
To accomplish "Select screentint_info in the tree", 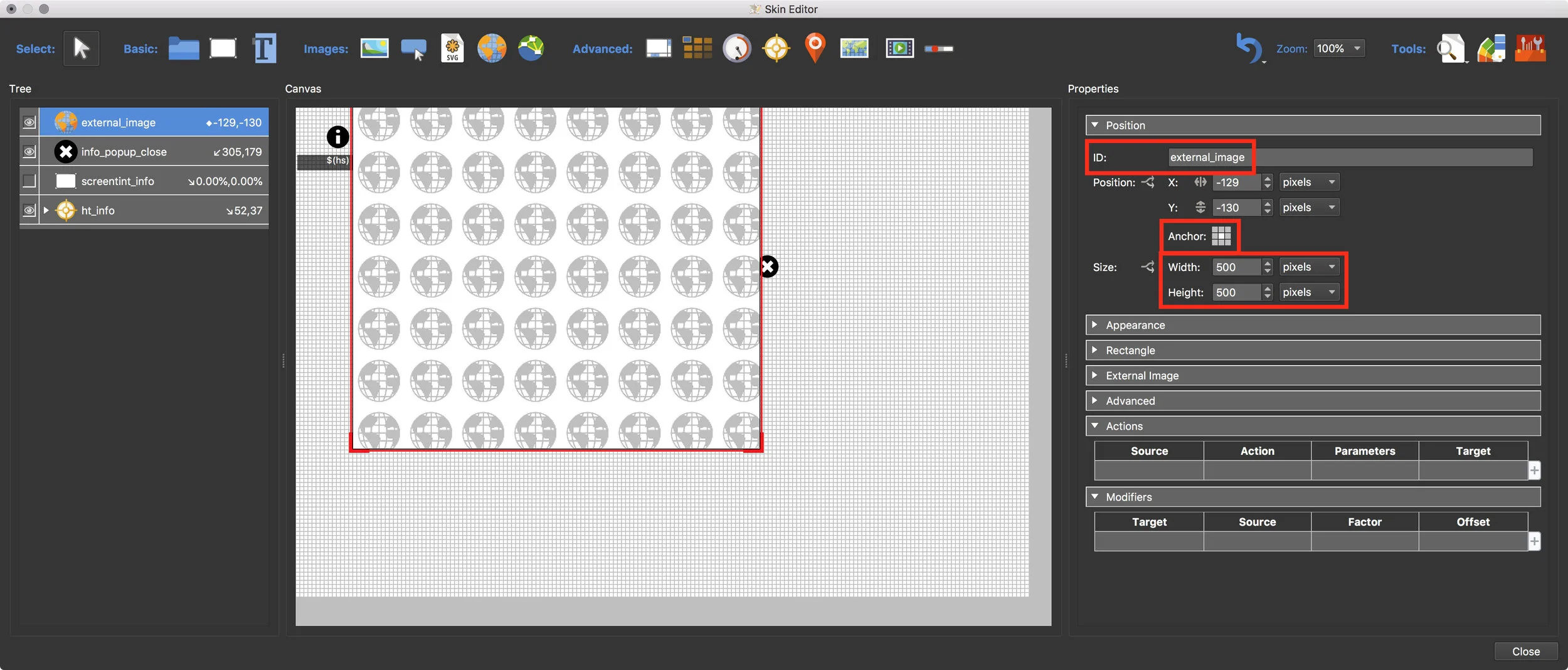I will click(154, 181).
